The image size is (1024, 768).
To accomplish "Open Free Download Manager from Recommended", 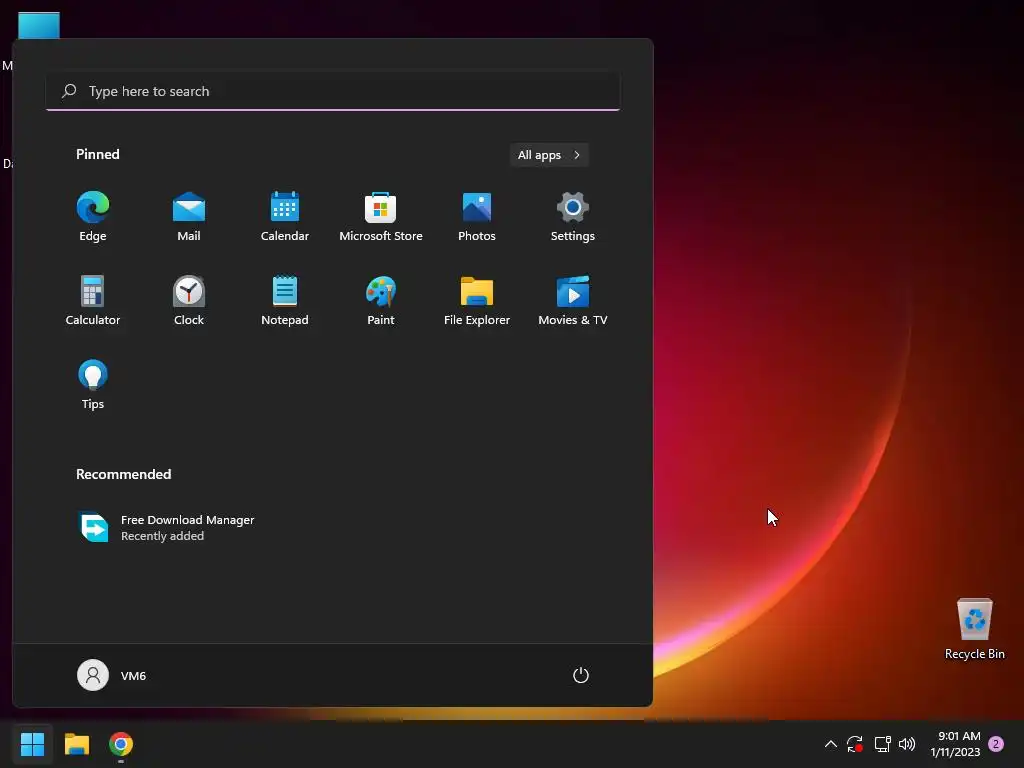I will [167, 527].
